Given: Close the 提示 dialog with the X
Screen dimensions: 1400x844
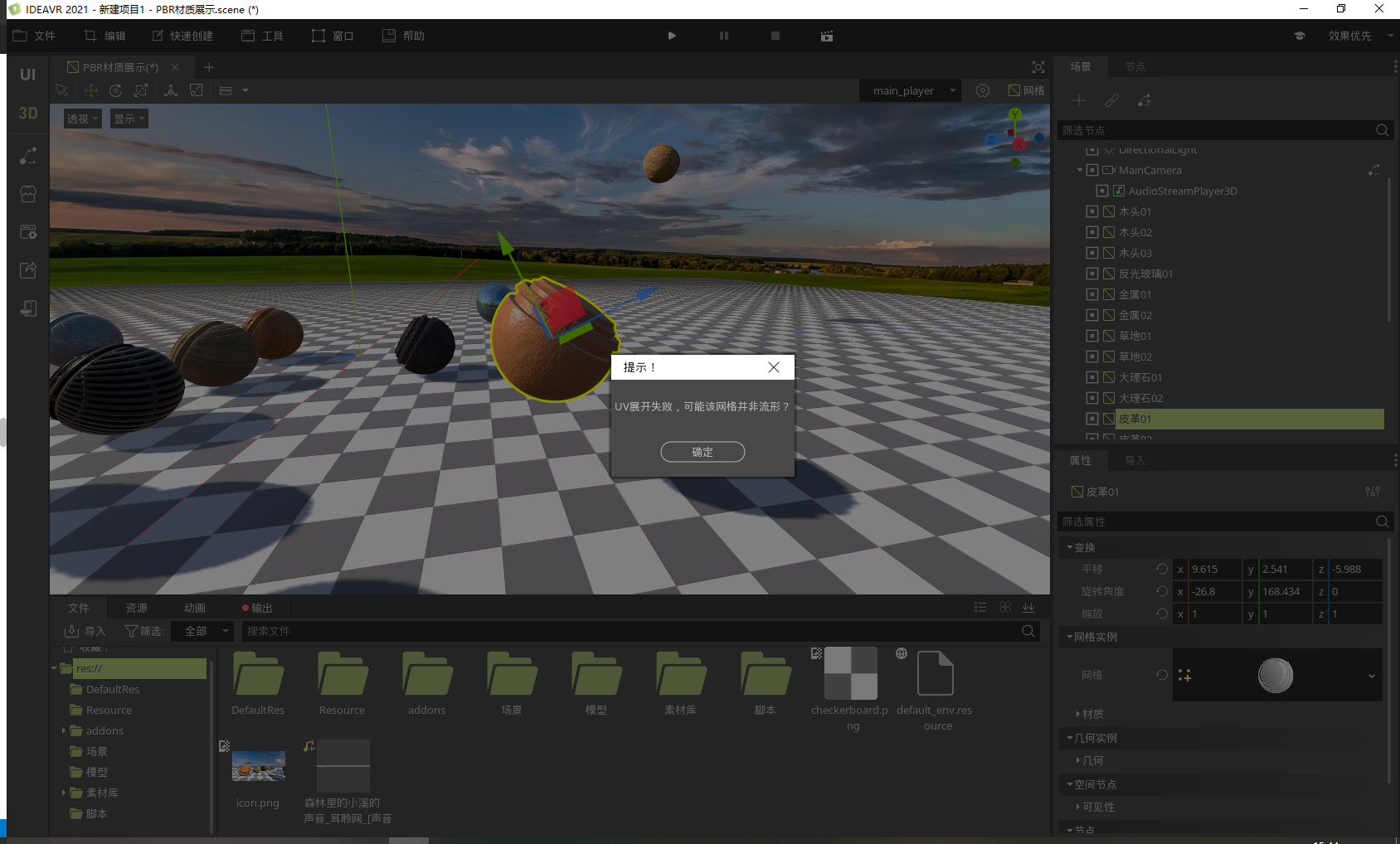Looking at the screenshot, I should (x=773, y=367).
